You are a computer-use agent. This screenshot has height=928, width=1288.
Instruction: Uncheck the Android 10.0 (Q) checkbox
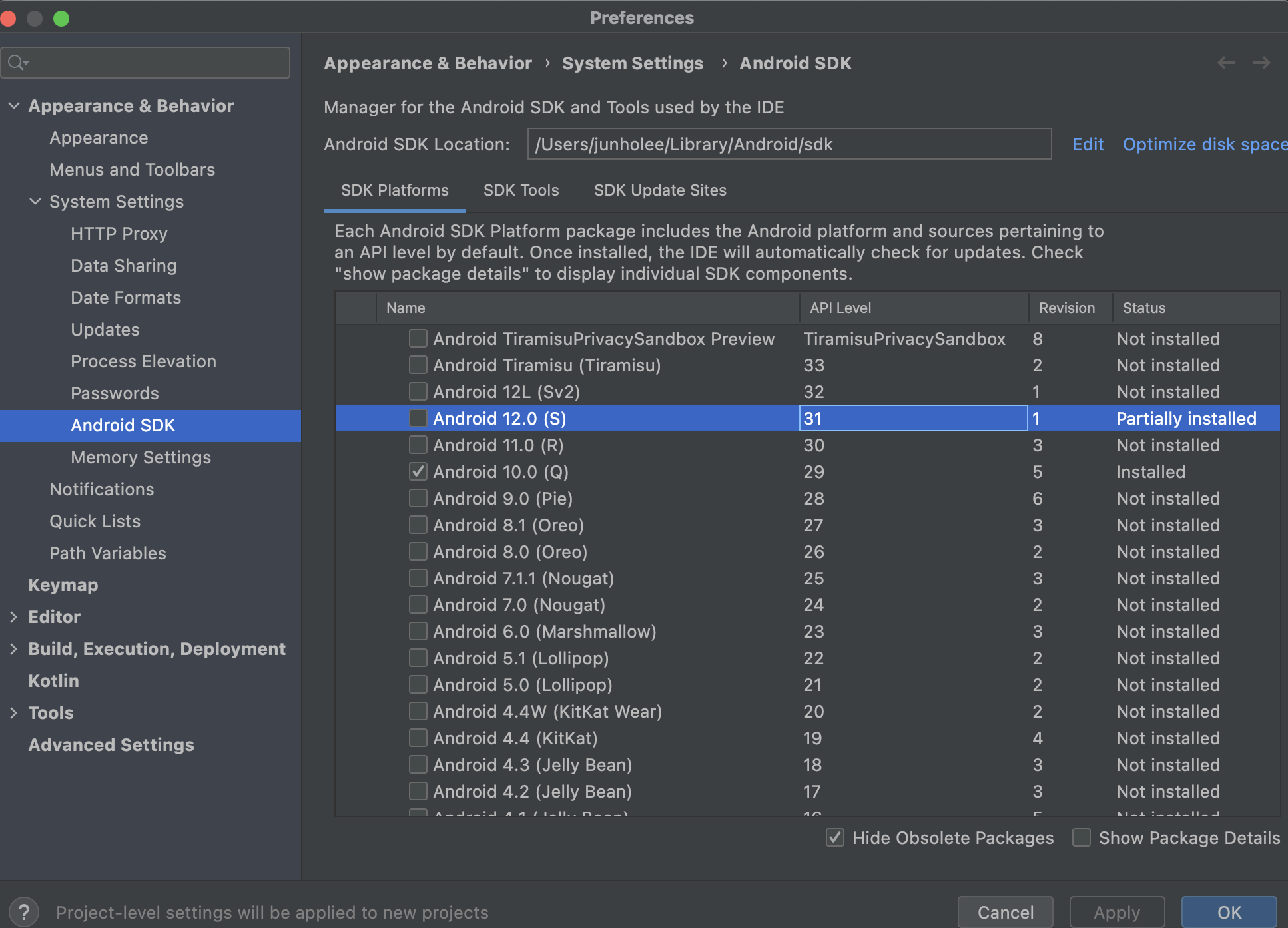[418, 471]
